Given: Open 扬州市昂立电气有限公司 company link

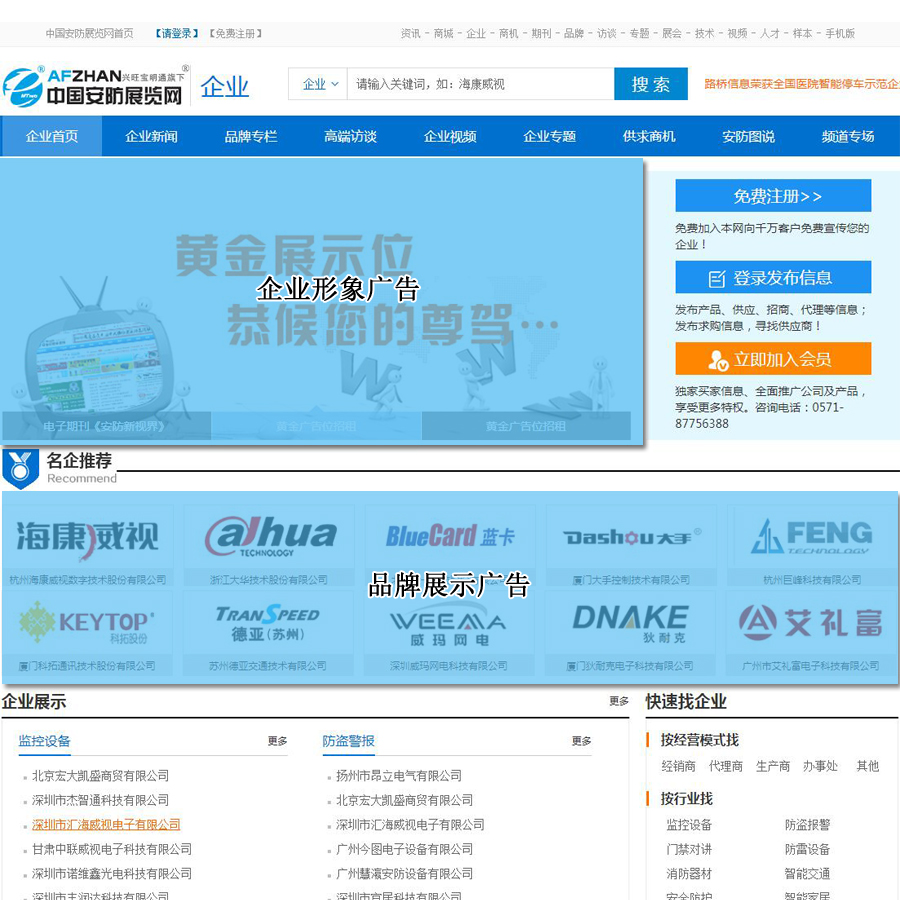Looking at the screenshot, I should click(399, 775).
